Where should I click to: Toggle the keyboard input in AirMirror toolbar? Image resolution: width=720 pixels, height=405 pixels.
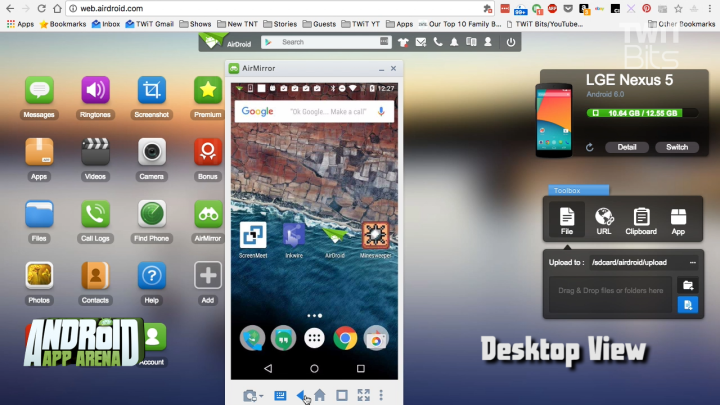click(x=280, y=395)
